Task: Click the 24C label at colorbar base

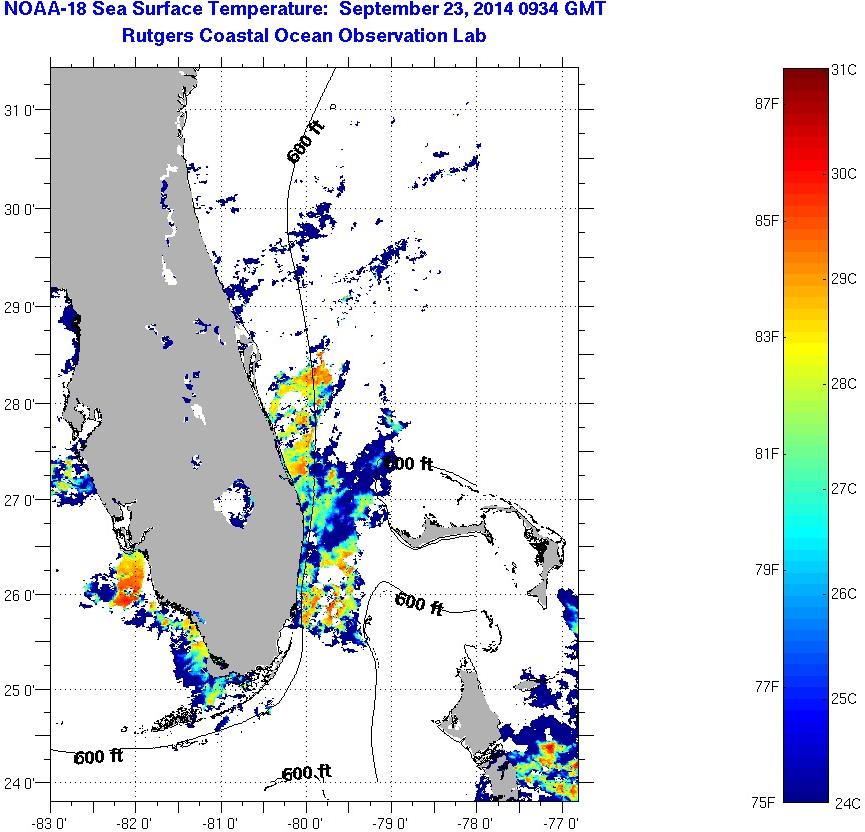Action: 846,801
